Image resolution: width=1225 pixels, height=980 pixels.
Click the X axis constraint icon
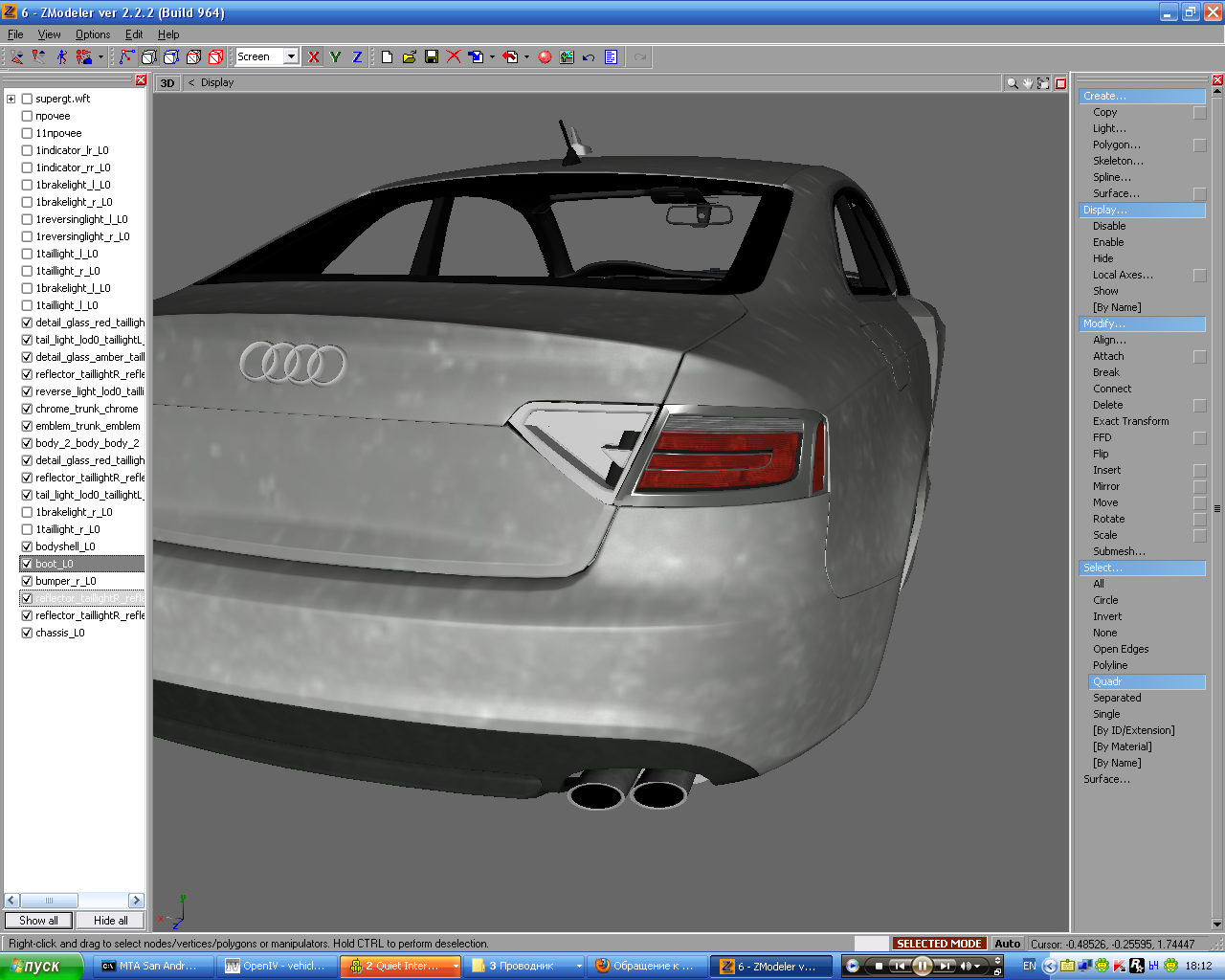313,57
